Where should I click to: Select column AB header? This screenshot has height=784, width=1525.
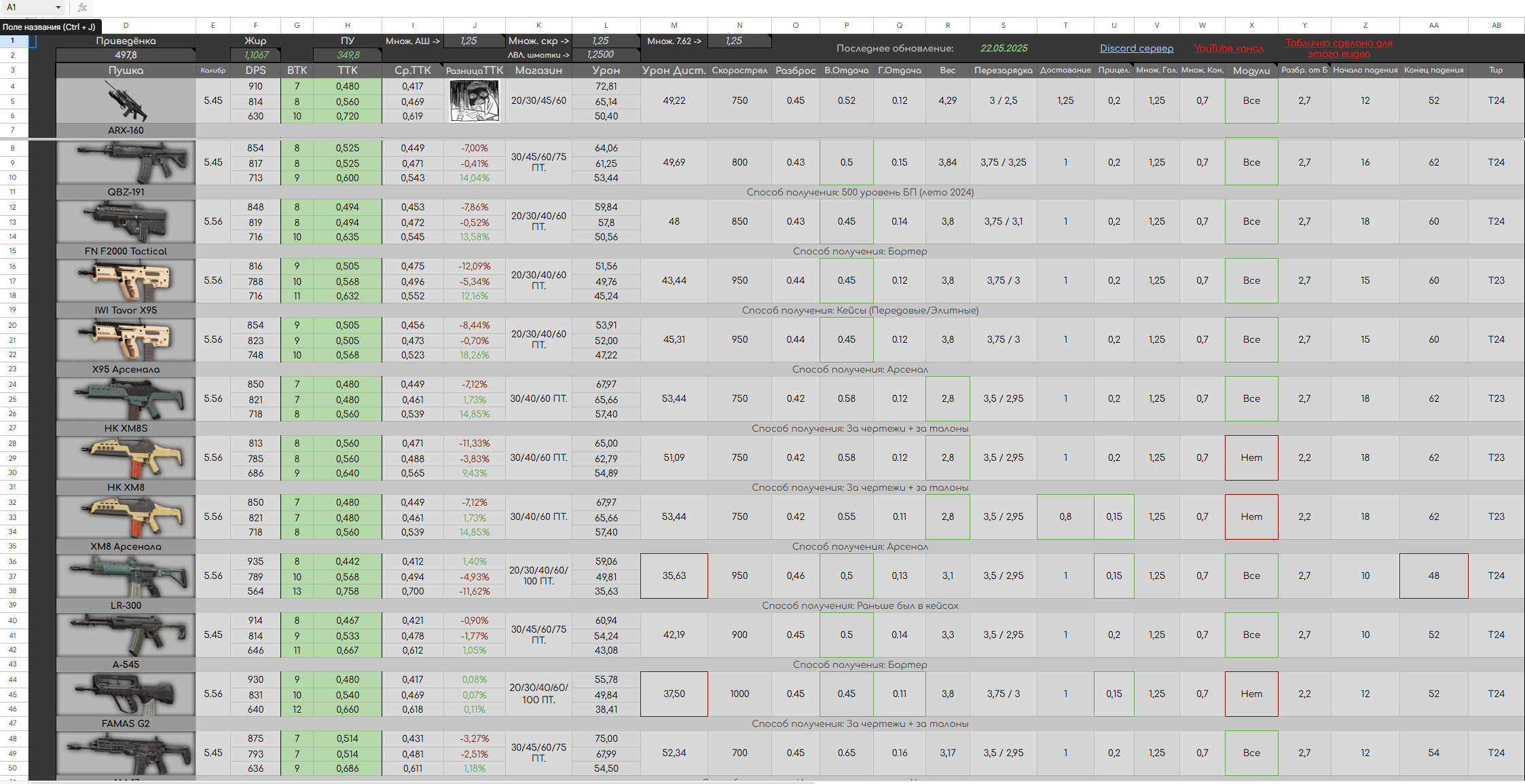(x=1496, y=25)
